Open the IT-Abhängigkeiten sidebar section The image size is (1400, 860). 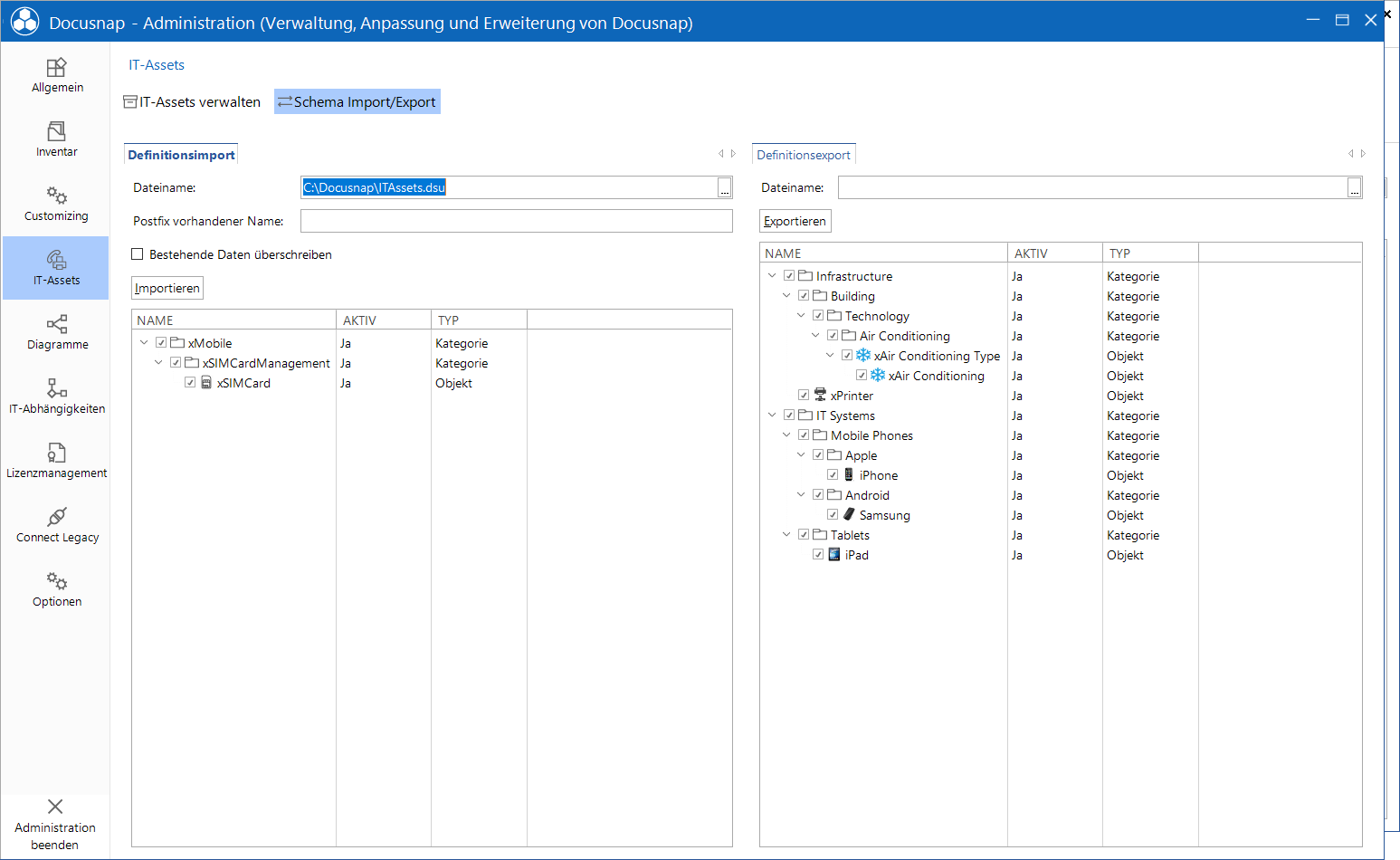click(57, 397)
